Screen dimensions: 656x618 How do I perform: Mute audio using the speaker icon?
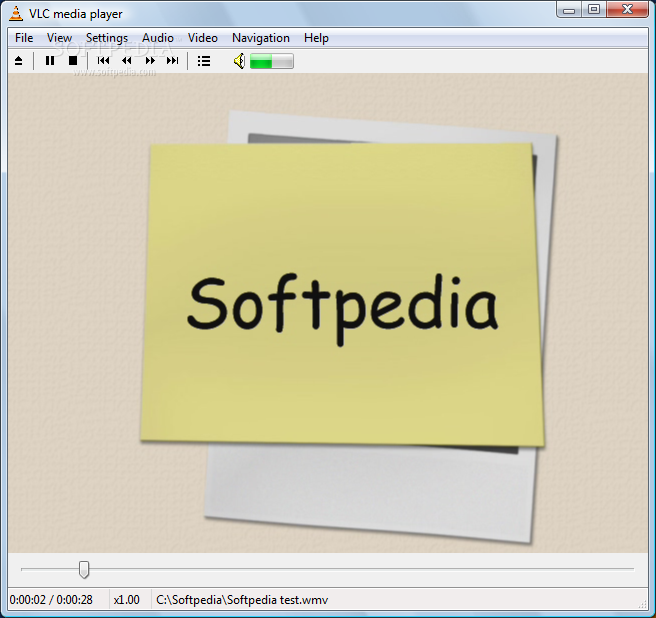239,61
